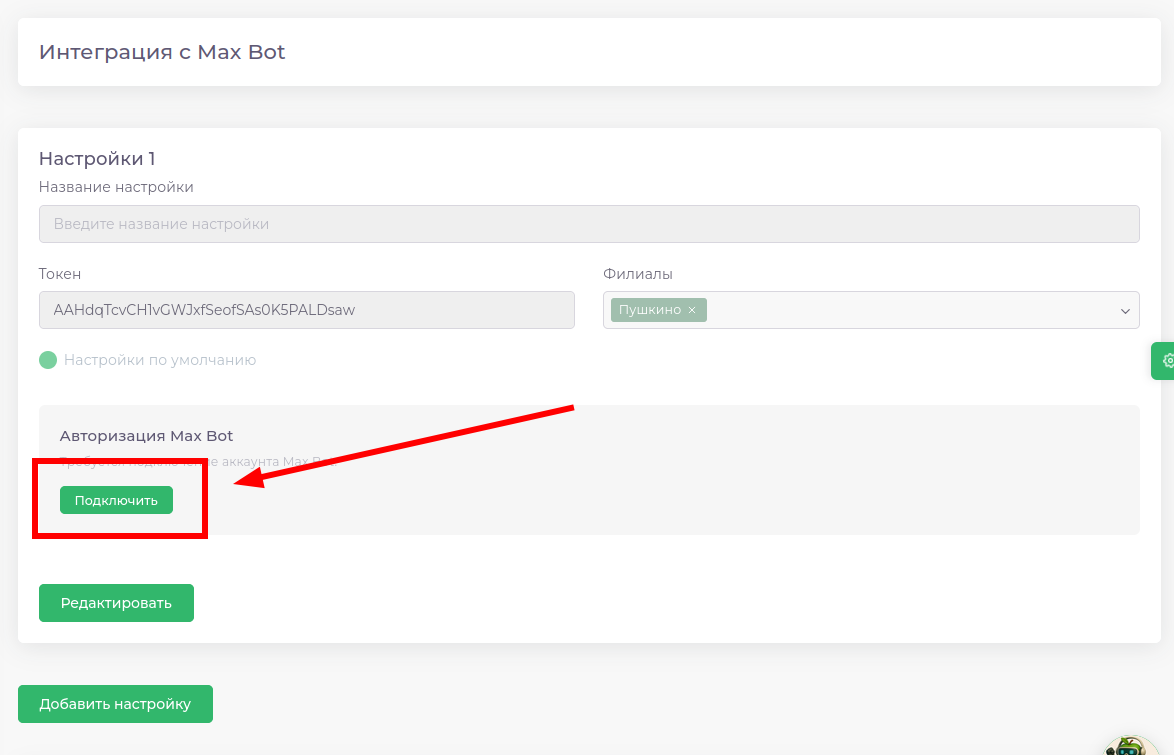Toggle the Настройки по умолчанию green circle

coord(48,360)
